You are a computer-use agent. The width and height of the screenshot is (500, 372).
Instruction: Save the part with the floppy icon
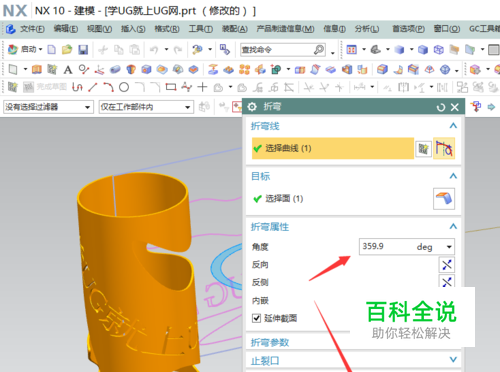(83, 50)
